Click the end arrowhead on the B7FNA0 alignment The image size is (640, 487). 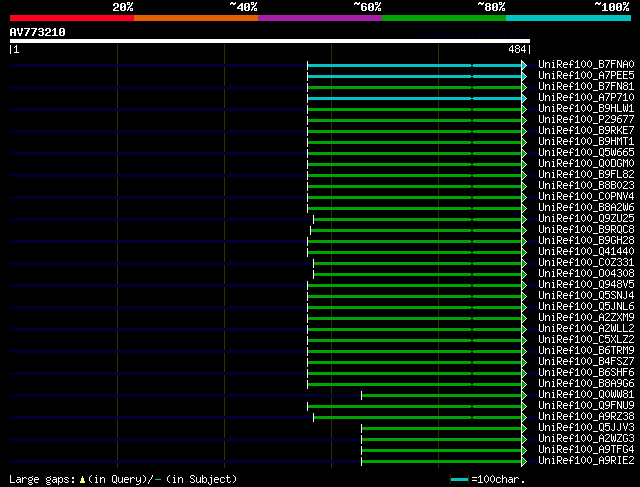click(524, 65)
